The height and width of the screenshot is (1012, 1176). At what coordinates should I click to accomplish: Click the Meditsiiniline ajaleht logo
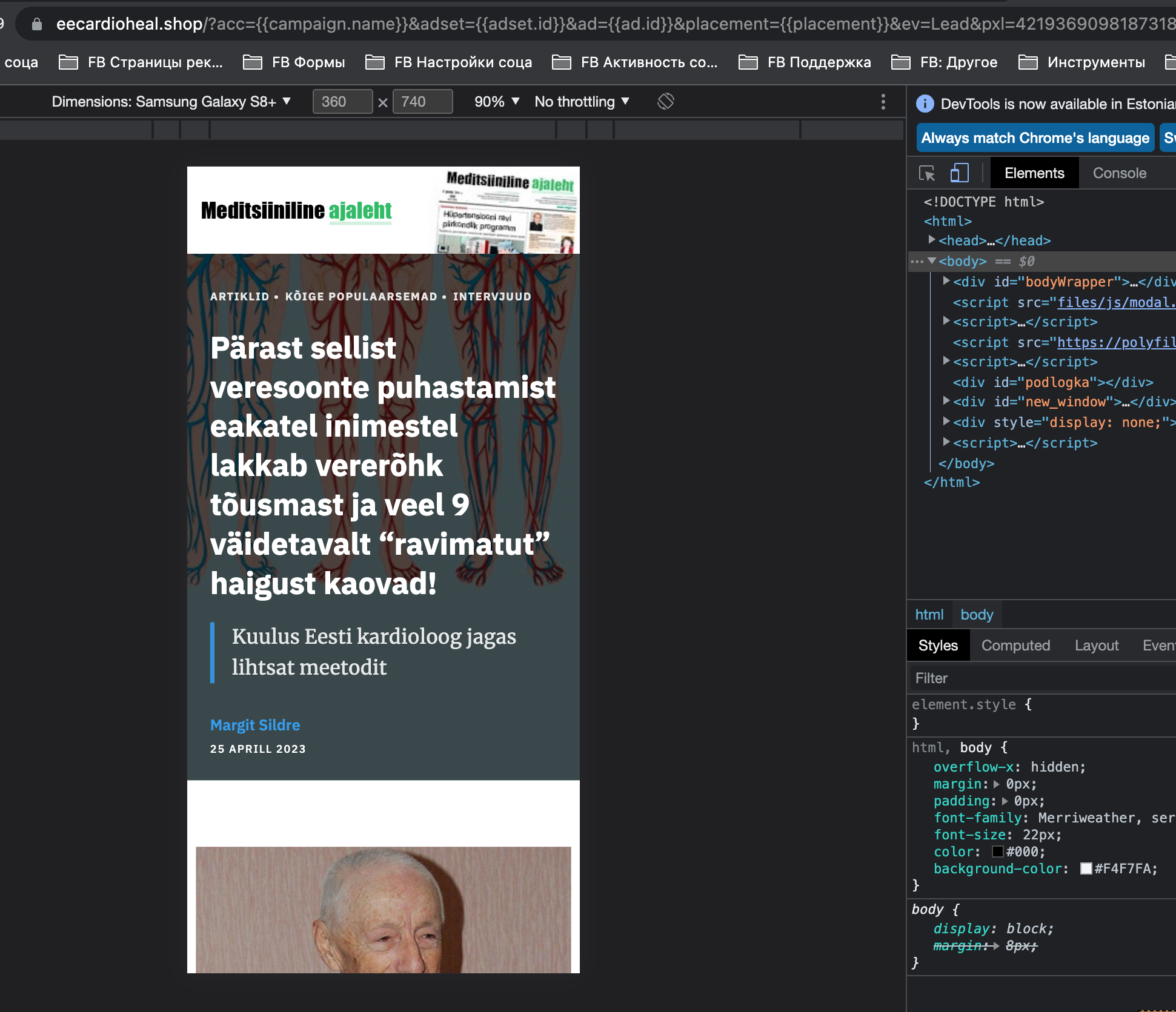[296, 211]
